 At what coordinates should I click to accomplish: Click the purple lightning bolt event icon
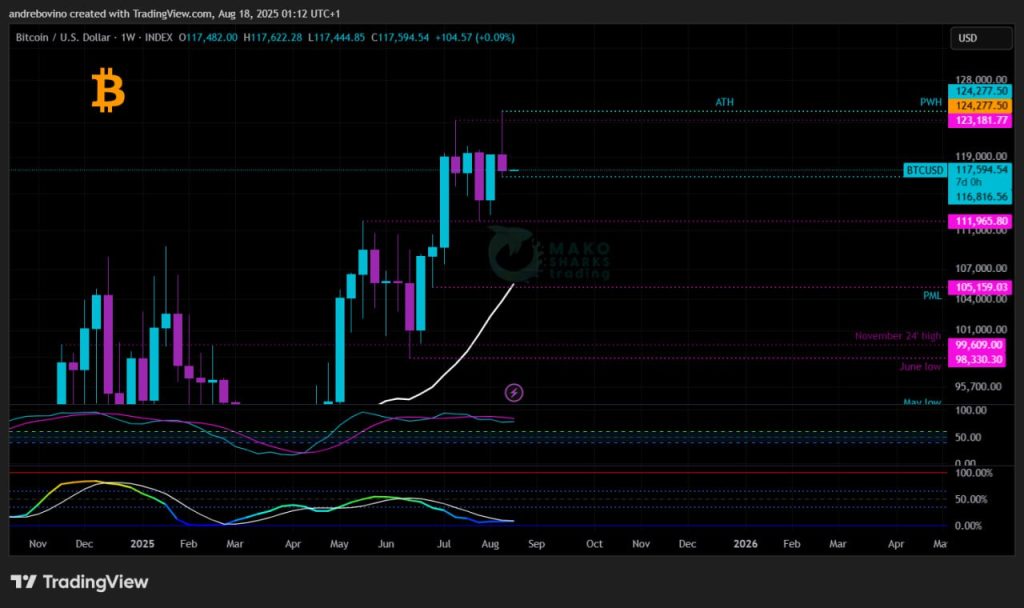click(513, 393)
